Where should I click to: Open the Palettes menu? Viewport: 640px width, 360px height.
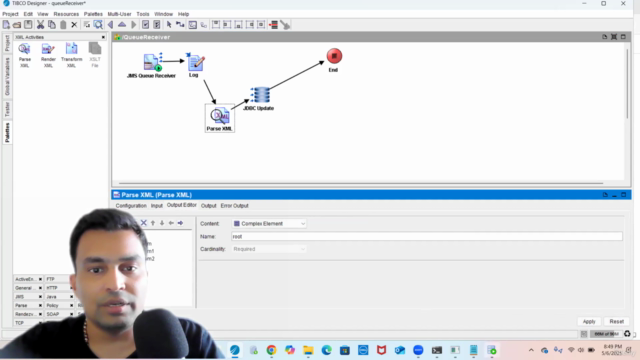pos(93,14)
